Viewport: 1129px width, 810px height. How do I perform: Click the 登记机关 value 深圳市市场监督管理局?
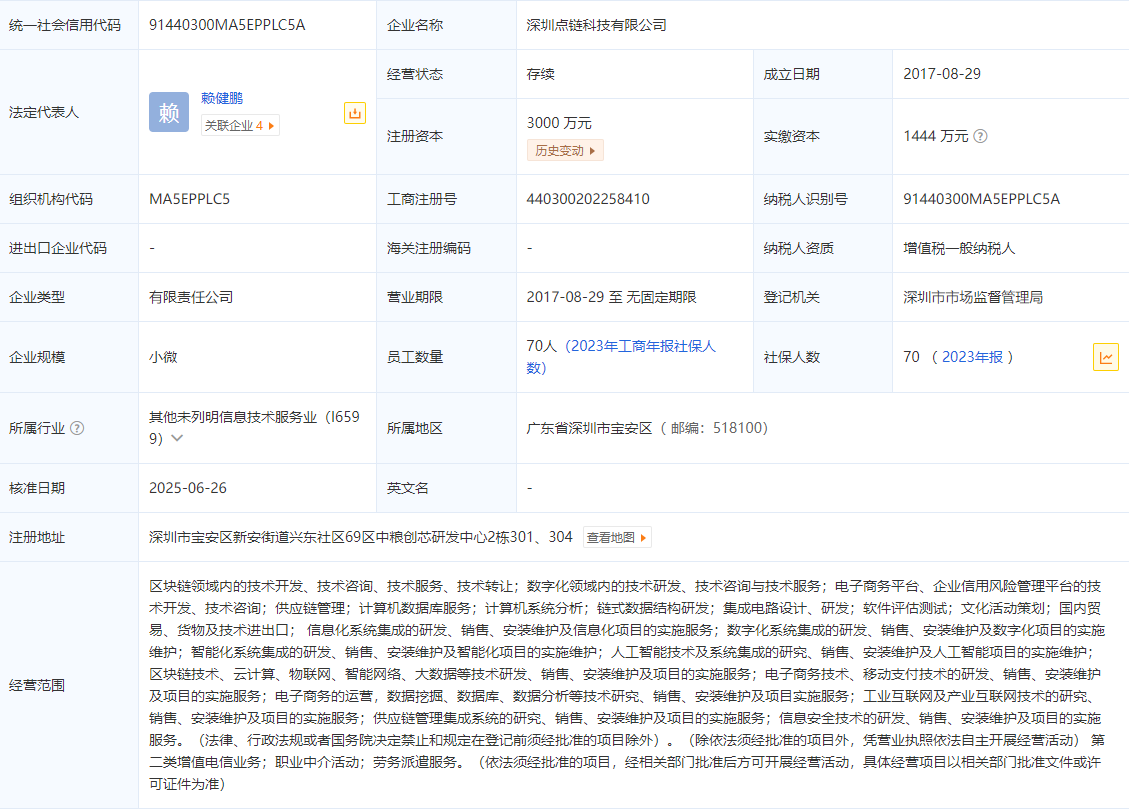pyautogui.click(x=973, y=297)
